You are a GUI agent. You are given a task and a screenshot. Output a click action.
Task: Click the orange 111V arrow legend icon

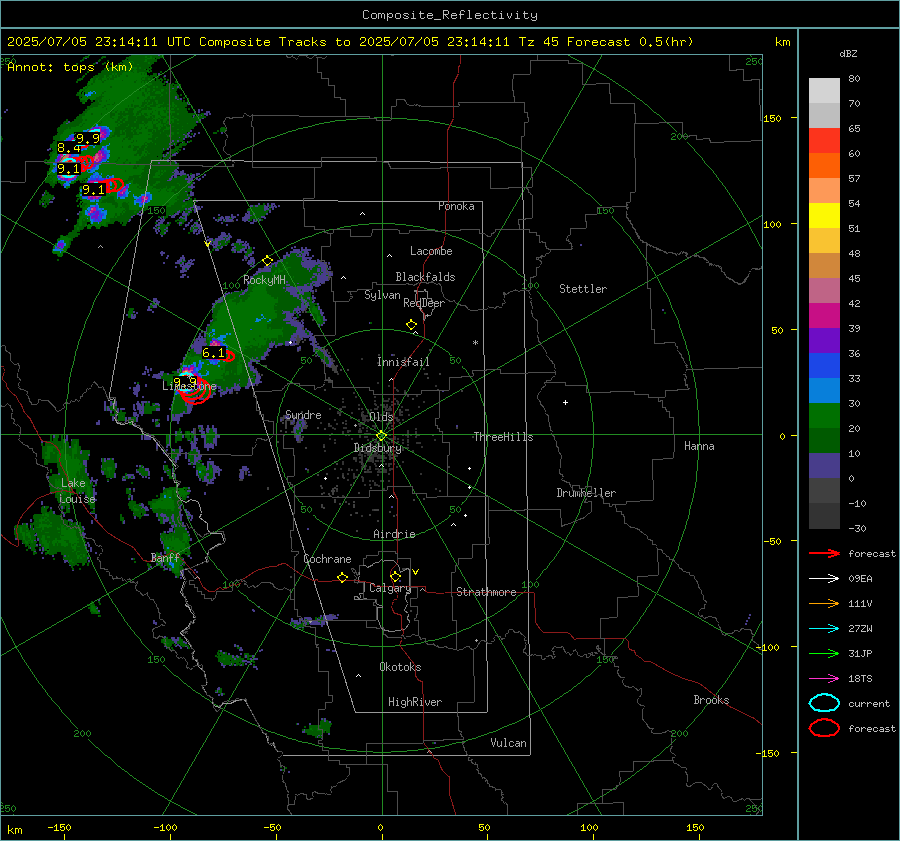point(824,603)
